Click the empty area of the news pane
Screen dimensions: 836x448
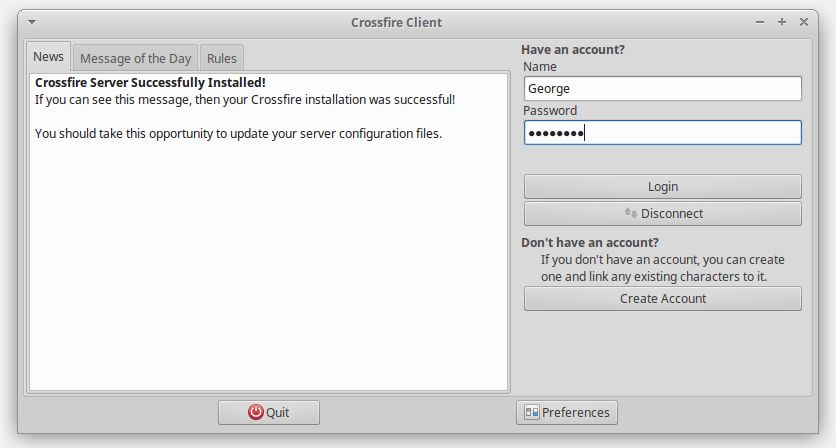(268, 270)
